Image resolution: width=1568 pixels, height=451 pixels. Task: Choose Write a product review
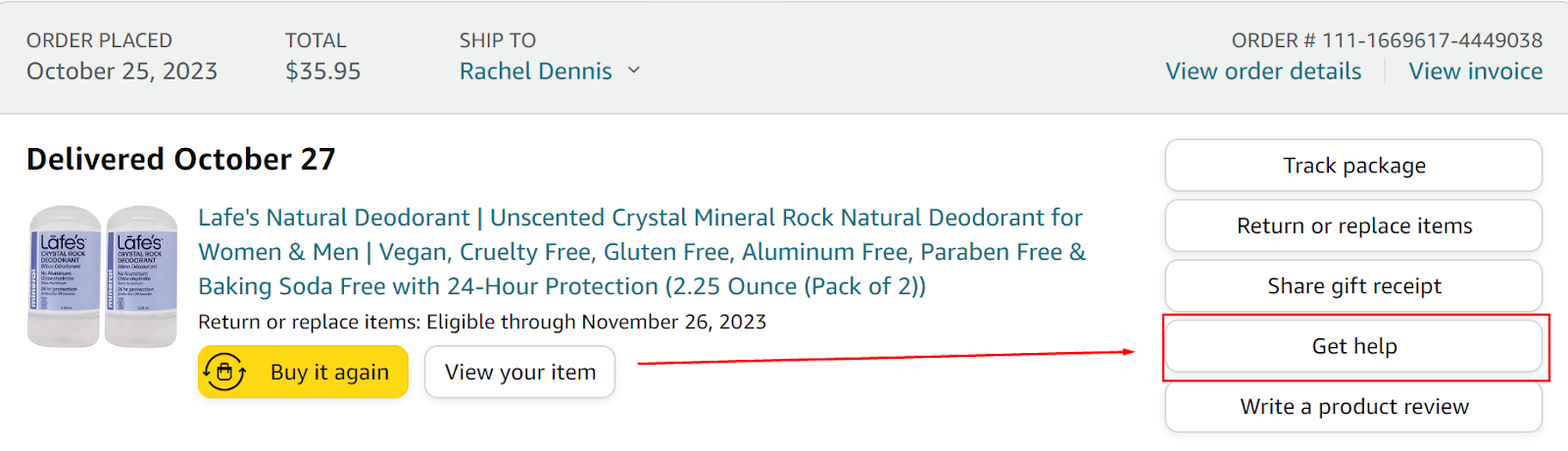point(1353,407)
